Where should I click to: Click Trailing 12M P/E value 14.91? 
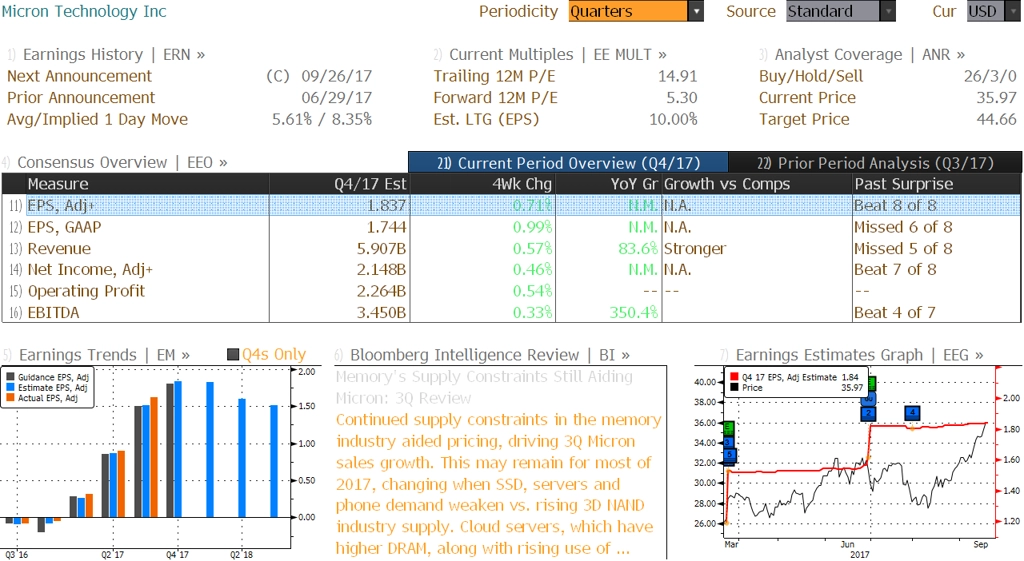(677, 76)
